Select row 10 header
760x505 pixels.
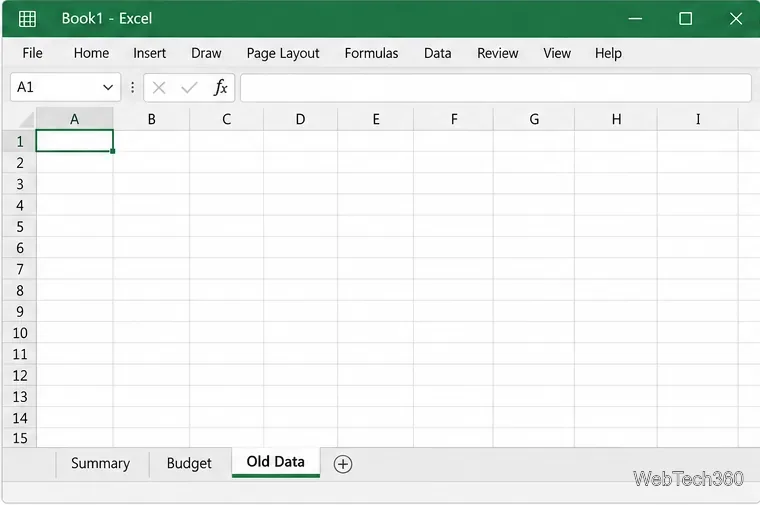[x=19, y=333]
